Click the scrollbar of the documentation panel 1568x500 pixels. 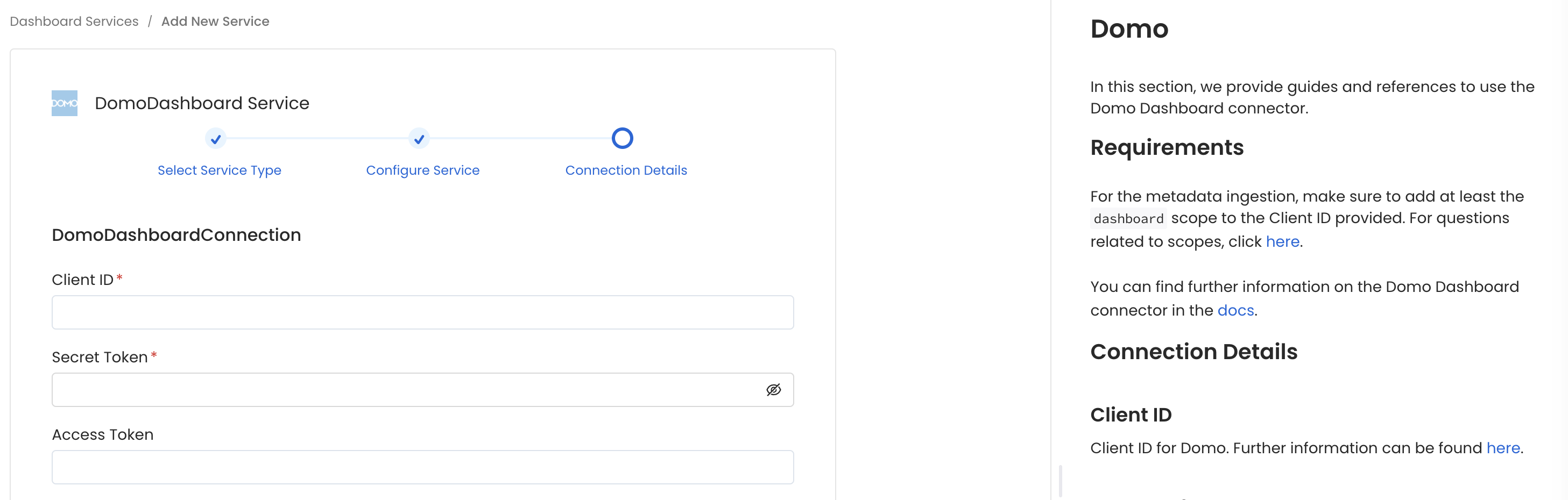point(1061,481)
